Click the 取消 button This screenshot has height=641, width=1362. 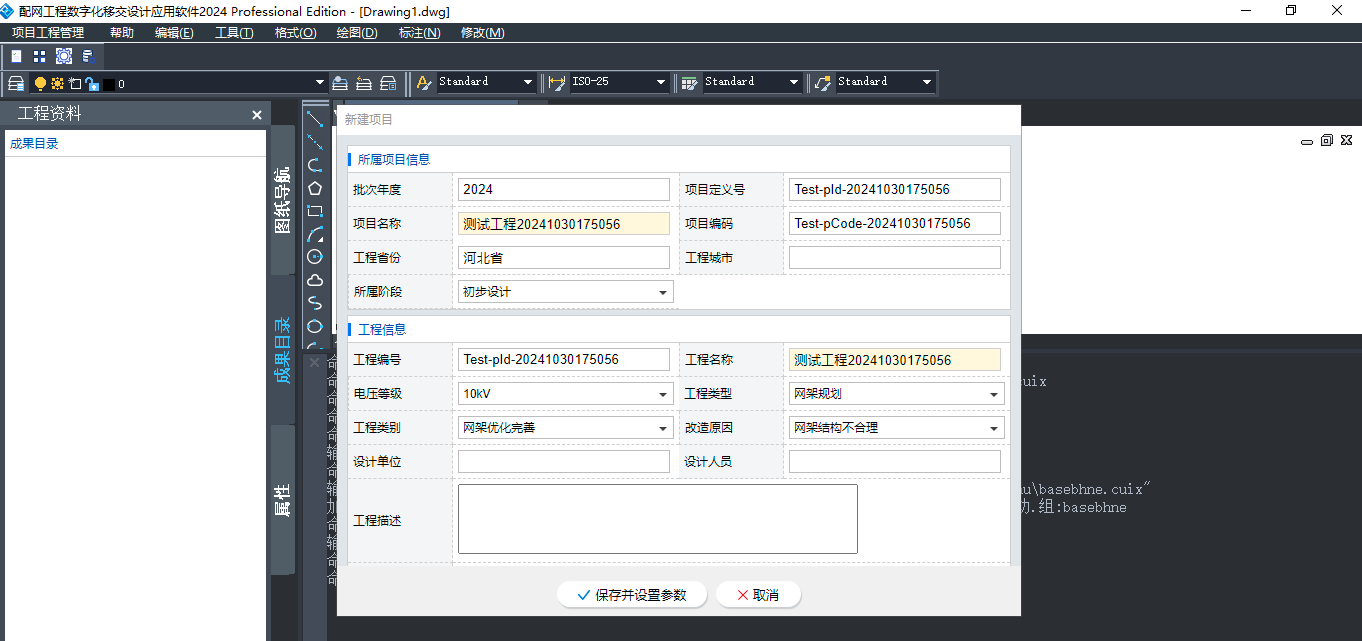click(757, 595)
